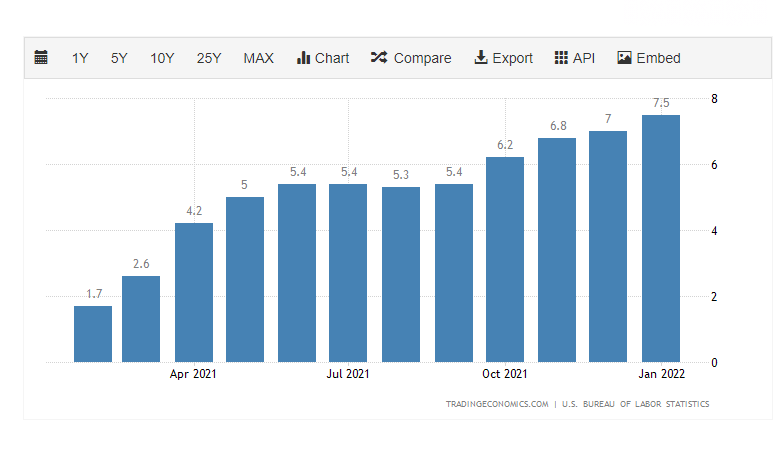Click the download icon beside Export
The image size is (774, 466).
tap(481, 58)
